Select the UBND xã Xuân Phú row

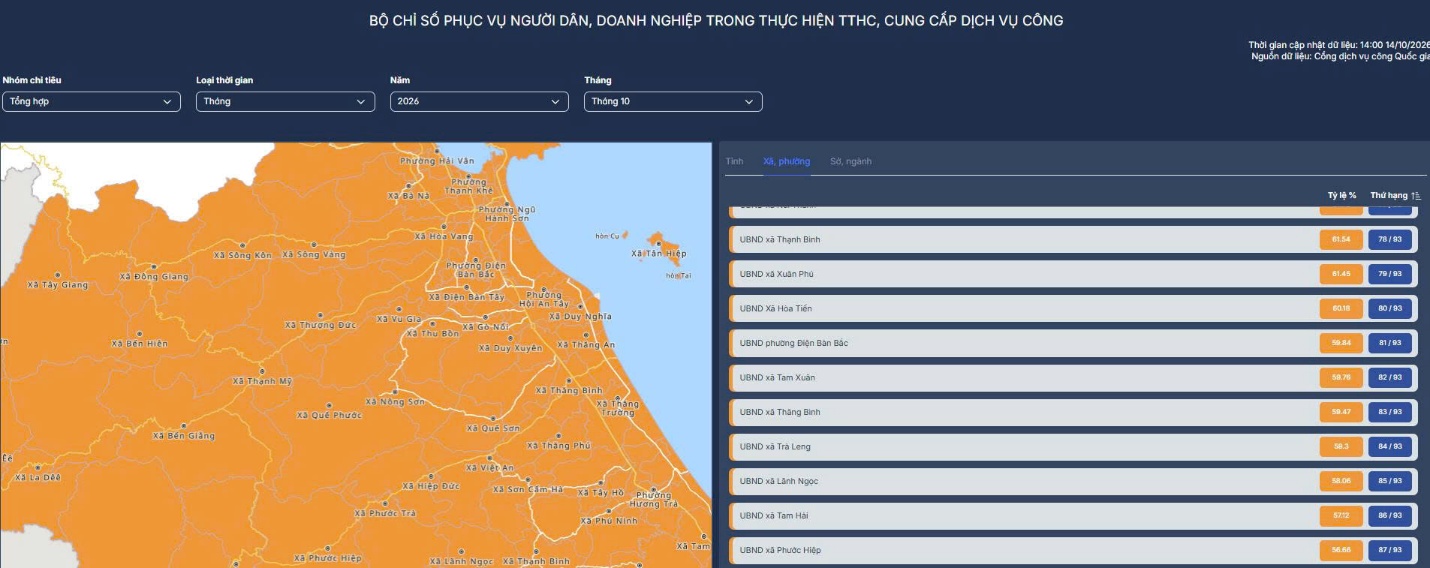(1072, 274)
